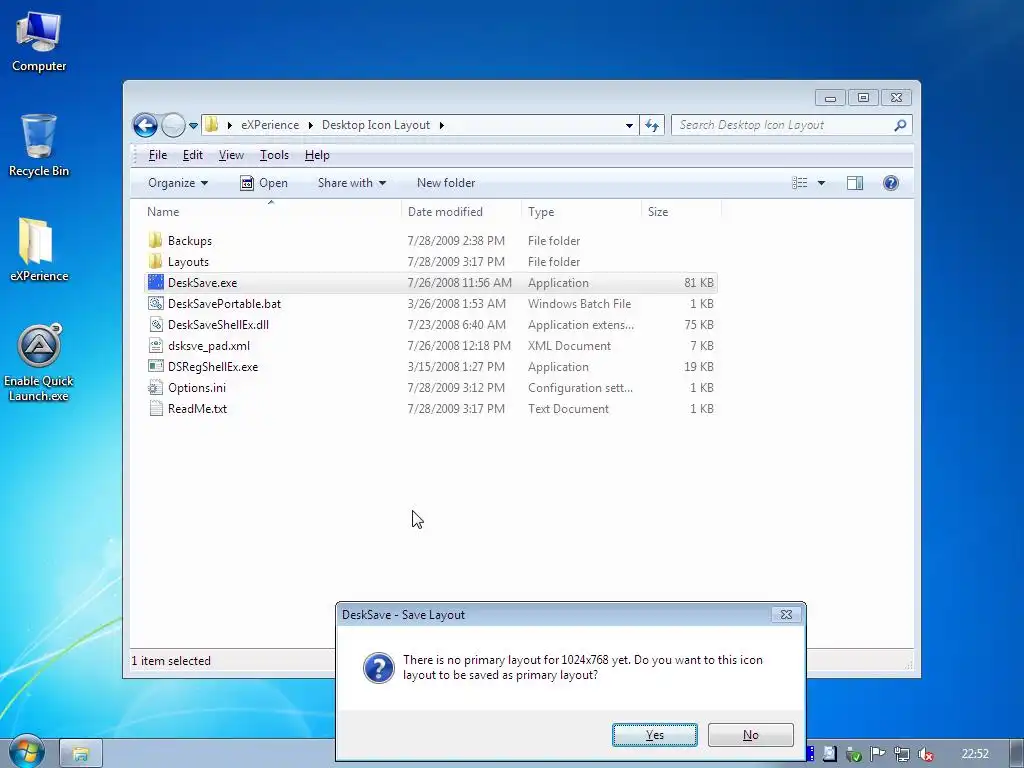This screenshot has height=768, width=1024.
Task: Open recent pages dropdown beside navigation arrows
Action: coord(193,125)
